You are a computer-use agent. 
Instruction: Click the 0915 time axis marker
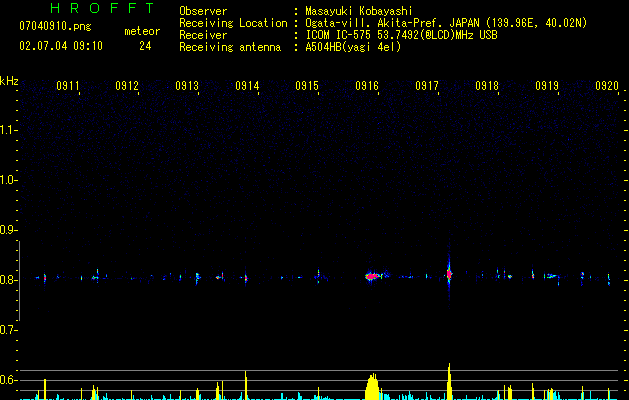click(x=307, y=86)
